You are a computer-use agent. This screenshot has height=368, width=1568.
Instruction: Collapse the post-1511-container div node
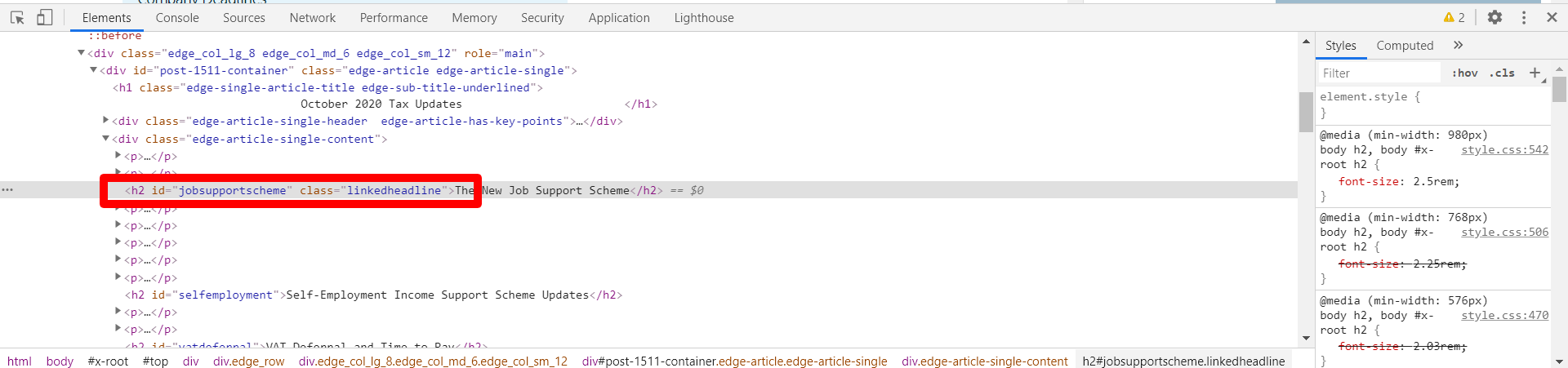pyautogui.click(x=93, y=70)
